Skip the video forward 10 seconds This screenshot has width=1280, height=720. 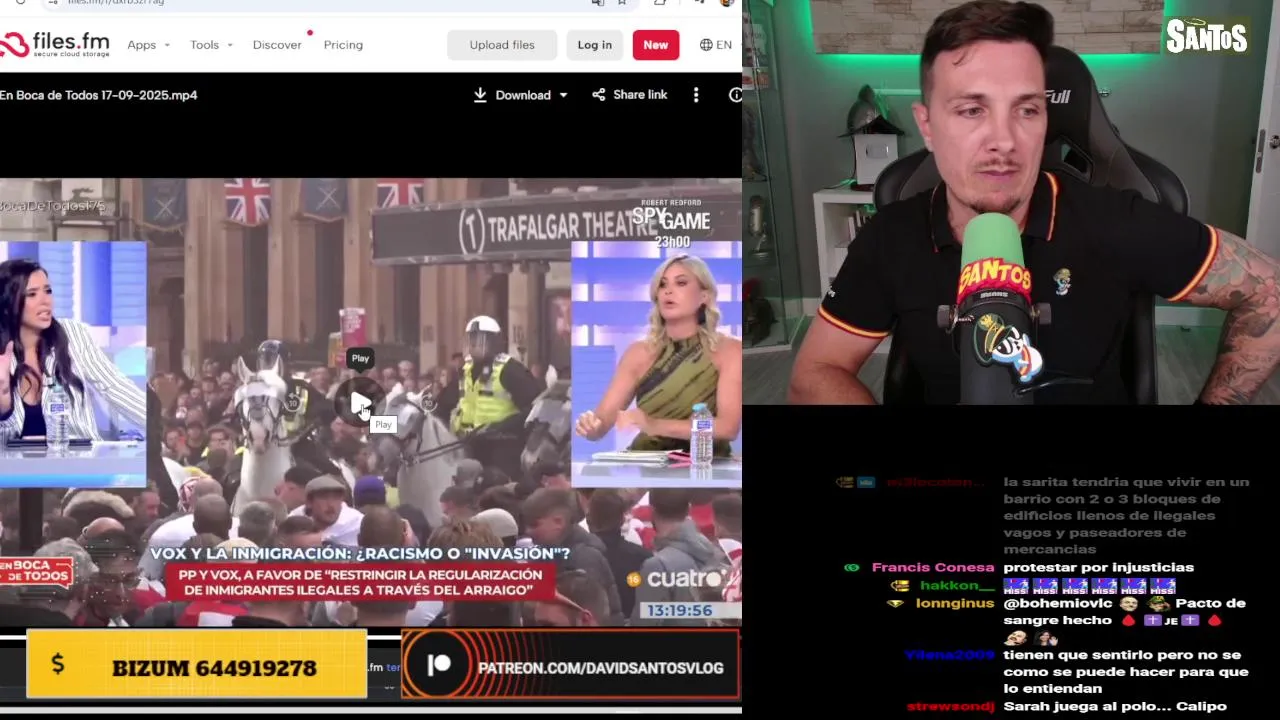pos(428,403)
